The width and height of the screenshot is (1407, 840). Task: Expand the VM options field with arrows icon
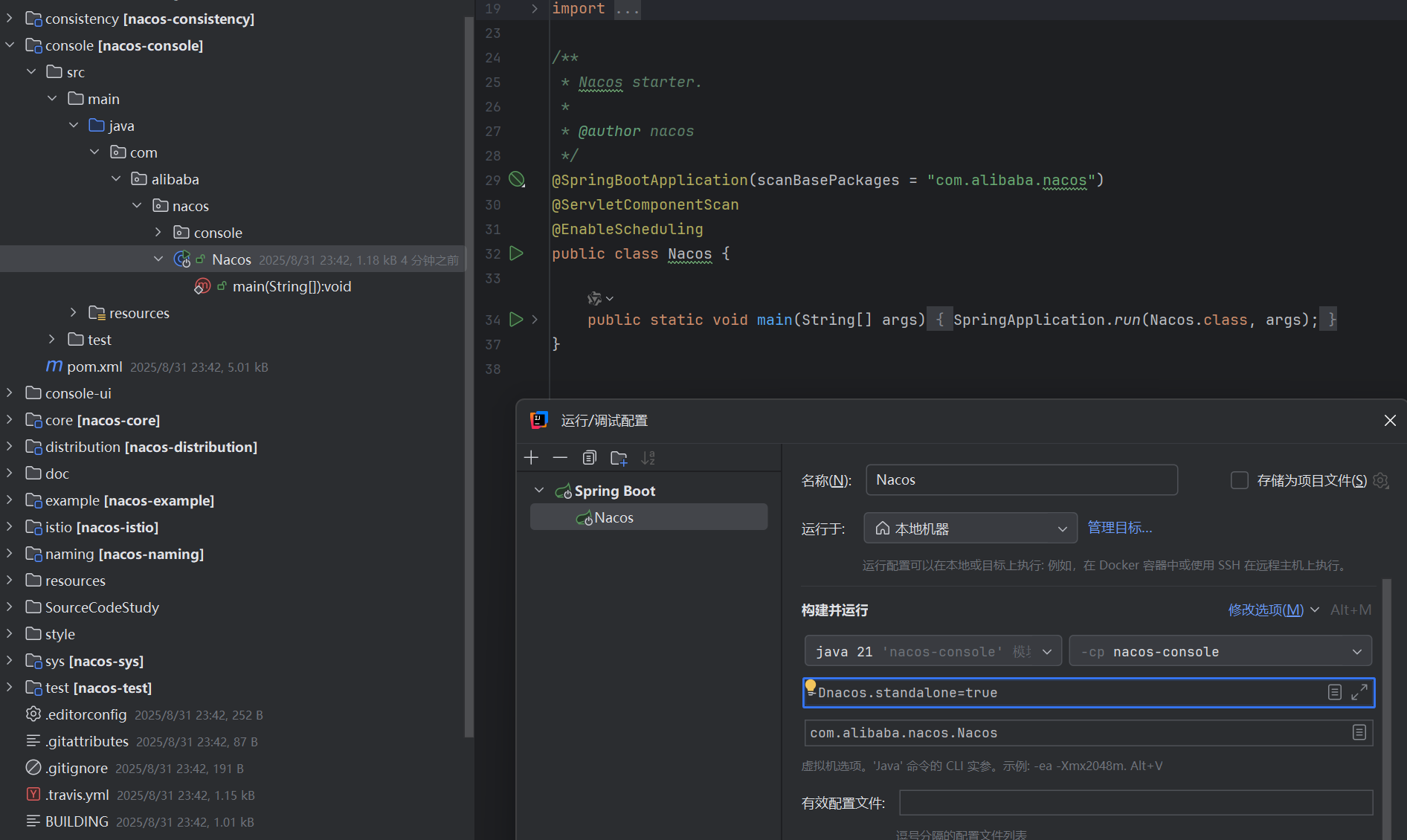tap(1359, 692)
